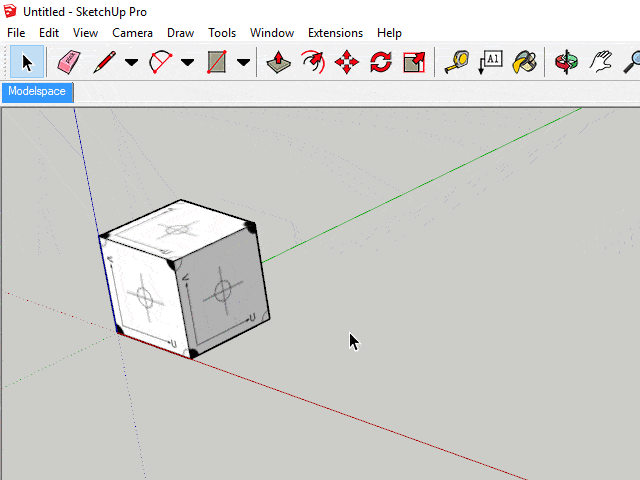Pick the pink Eraser tool

click(68, 63)
